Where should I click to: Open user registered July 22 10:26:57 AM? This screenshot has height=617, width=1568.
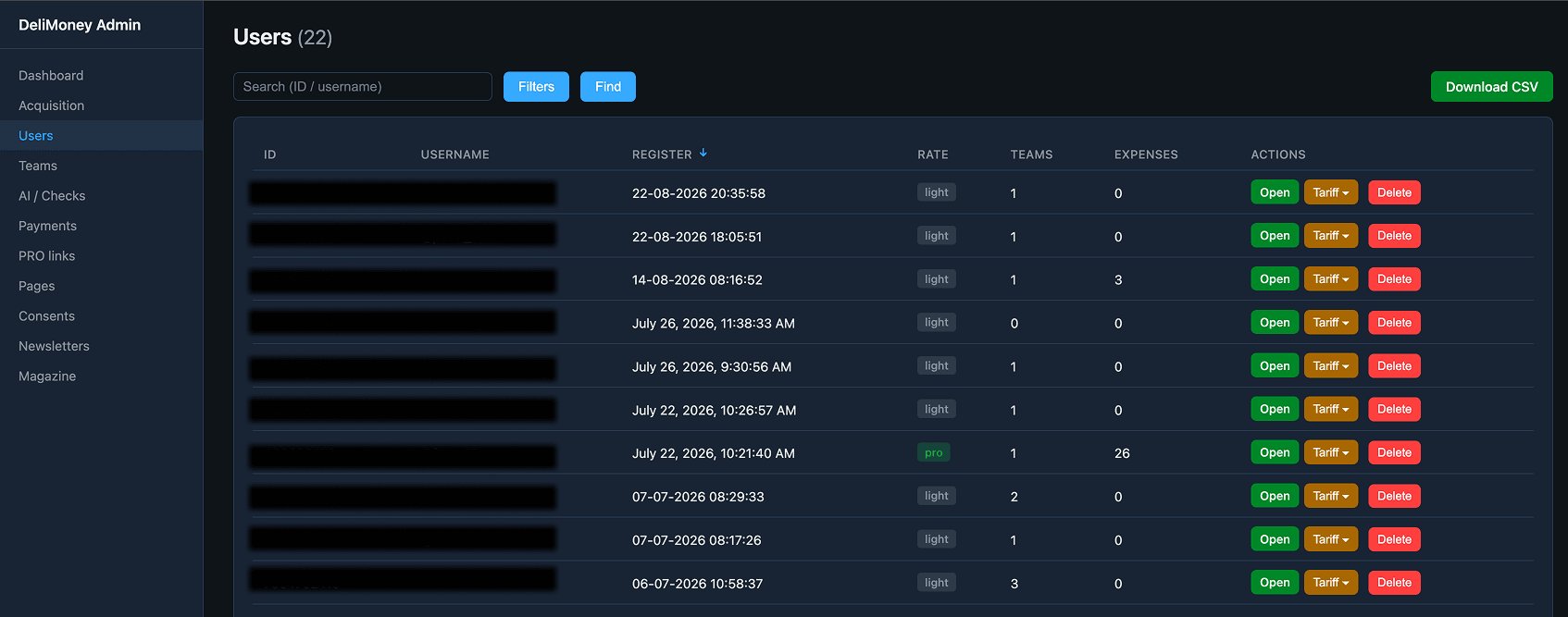click(x=1275, y=409)
